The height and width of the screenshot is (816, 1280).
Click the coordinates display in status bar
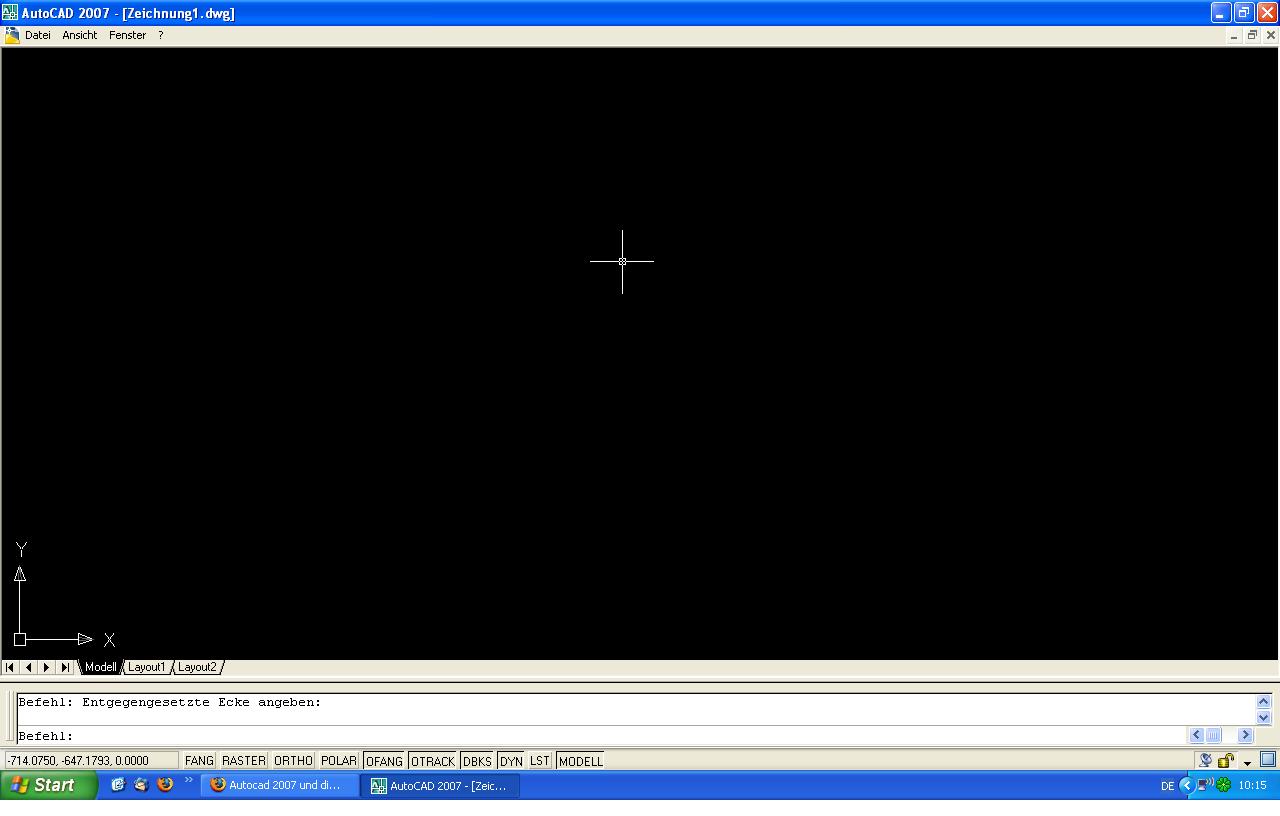pos(91,761)
